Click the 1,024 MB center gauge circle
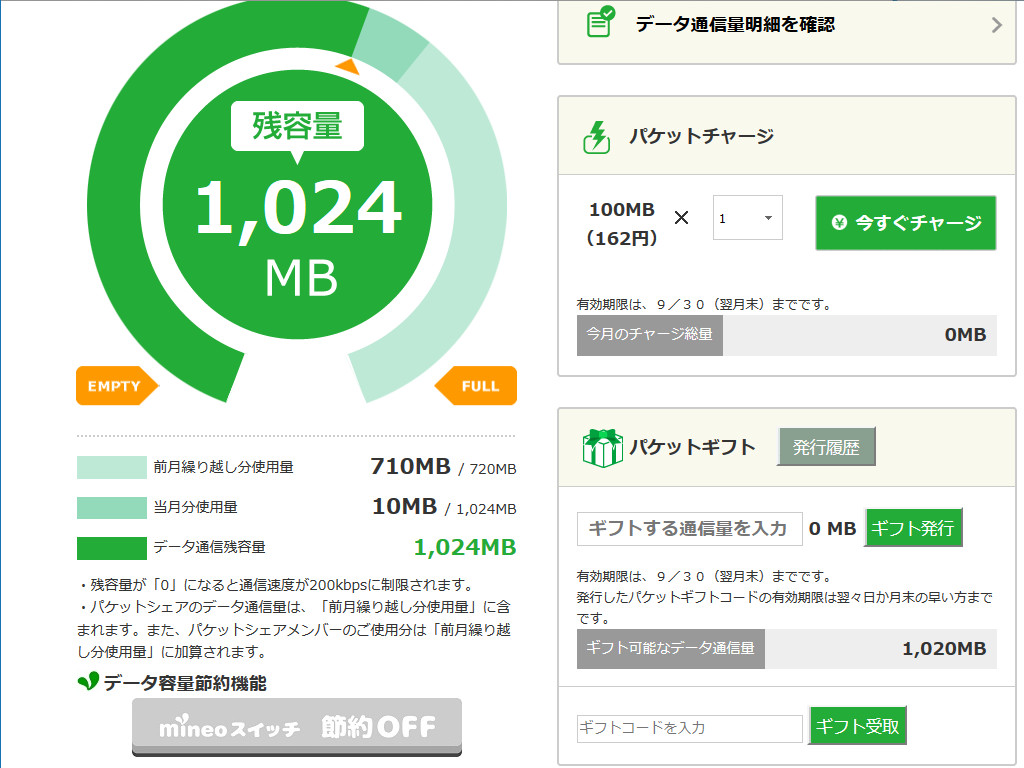Screen dimensions: 1024x768 [x=297, y=204]
